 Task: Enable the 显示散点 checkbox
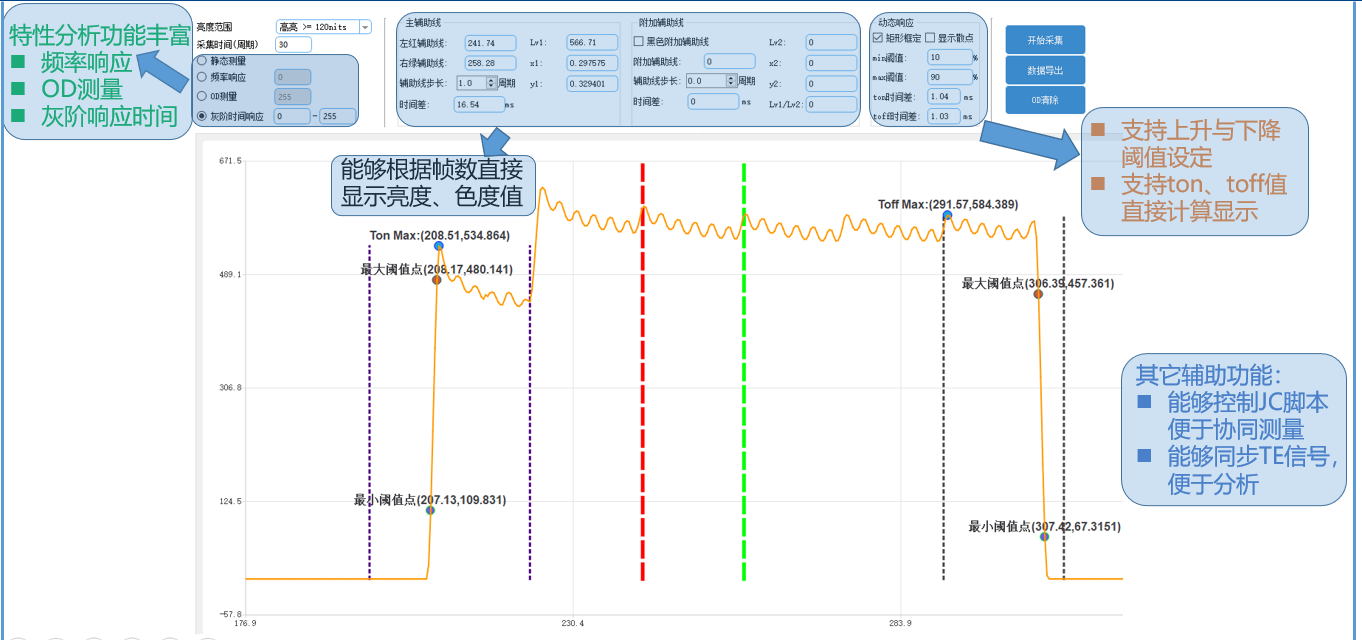coord(930,38)
